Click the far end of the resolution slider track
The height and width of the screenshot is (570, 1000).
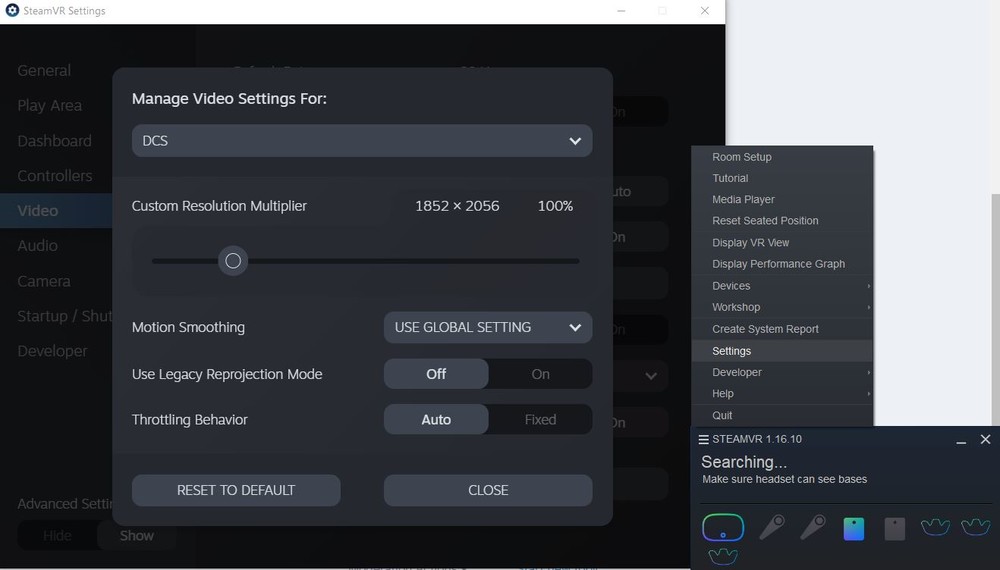pyautogui.click(x=576, y=261)
